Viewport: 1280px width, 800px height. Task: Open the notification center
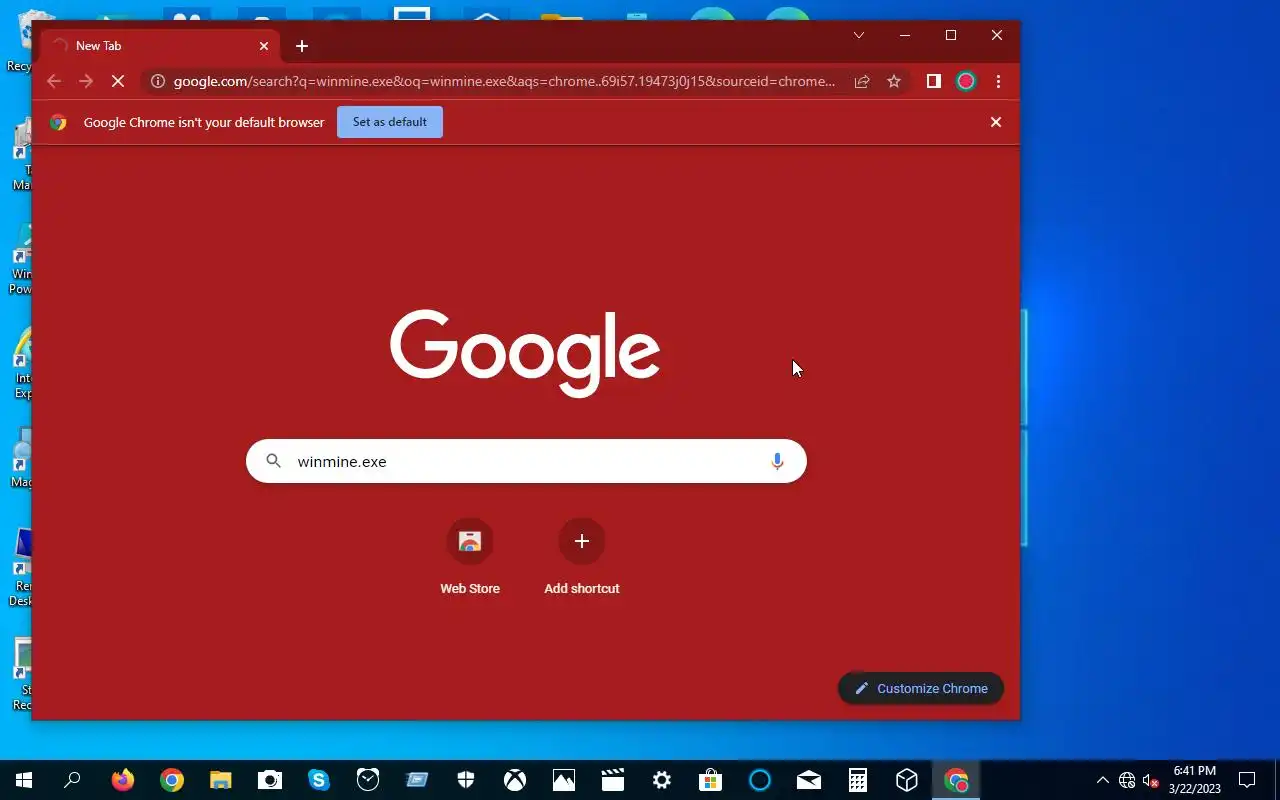pyautogui.click(x=1247, y=780)
